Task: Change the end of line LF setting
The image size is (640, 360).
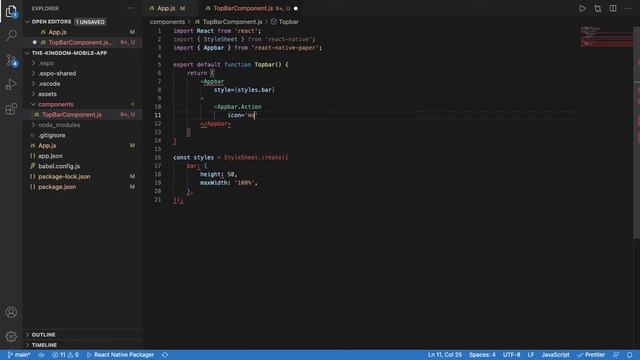Action: [x=531, y=355]
